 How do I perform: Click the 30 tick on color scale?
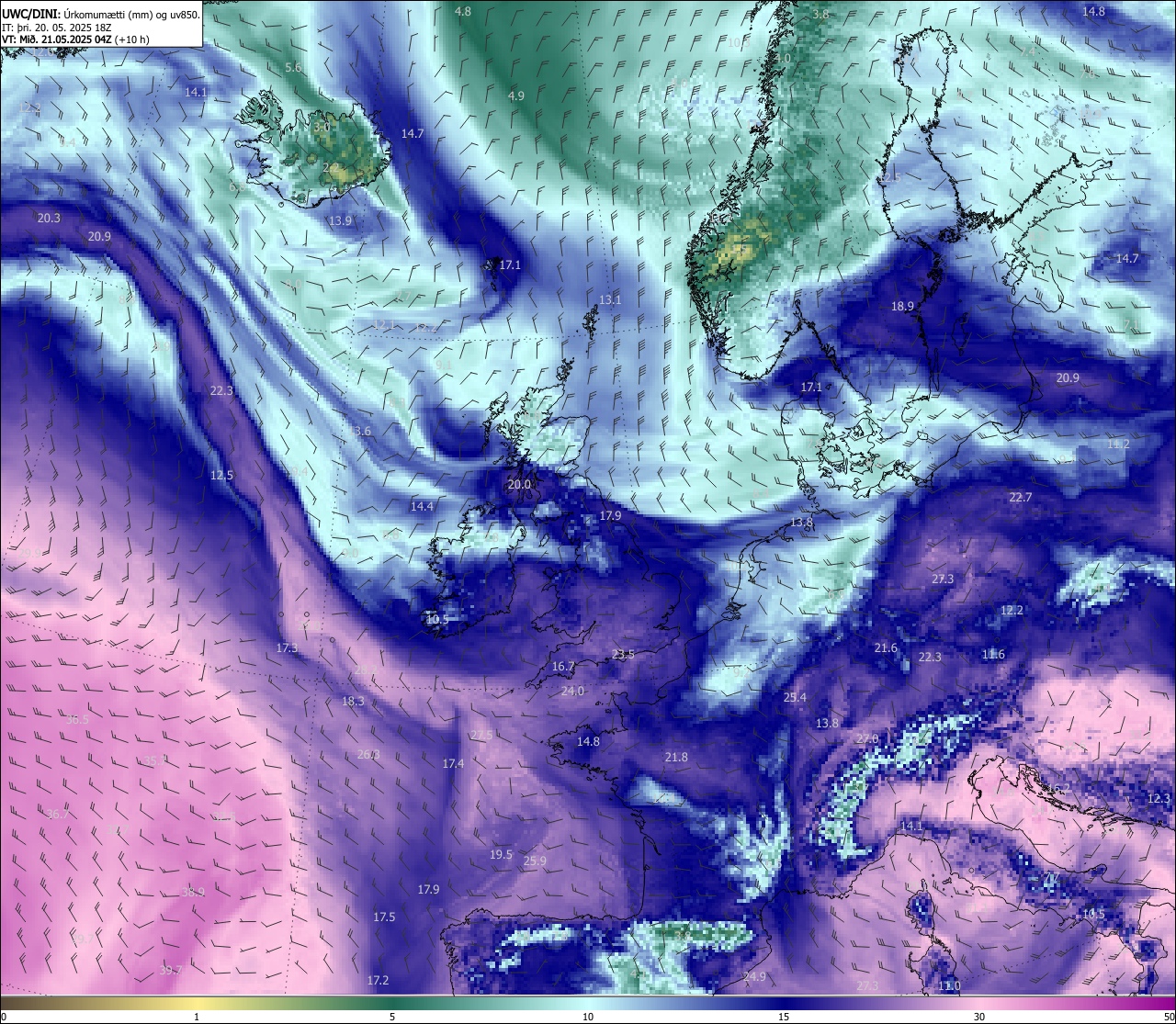[x=979, y=1017]
